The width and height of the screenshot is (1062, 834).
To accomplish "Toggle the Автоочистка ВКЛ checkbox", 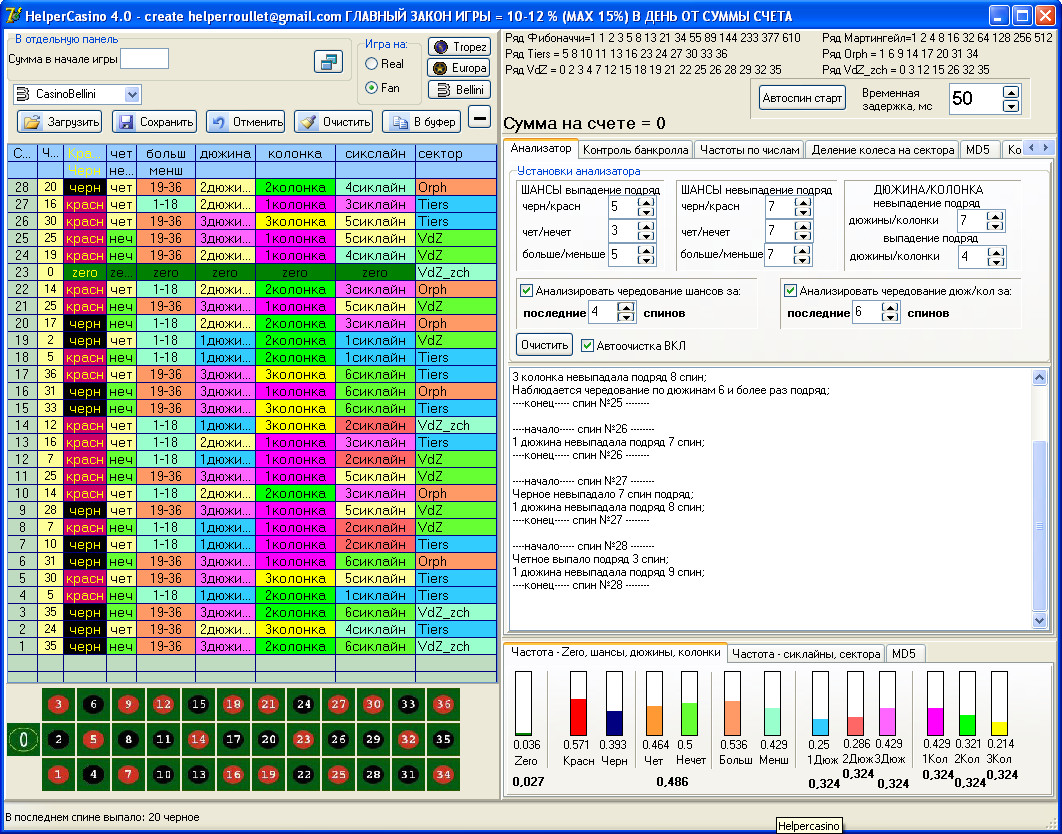I will point(588,346).
